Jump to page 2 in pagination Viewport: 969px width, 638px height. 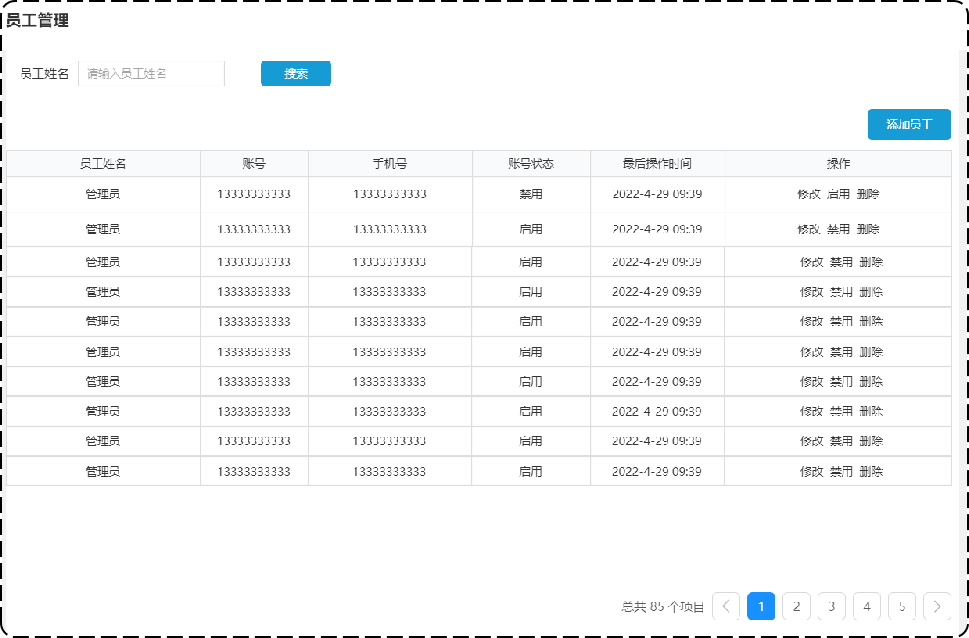coord(796,606)
